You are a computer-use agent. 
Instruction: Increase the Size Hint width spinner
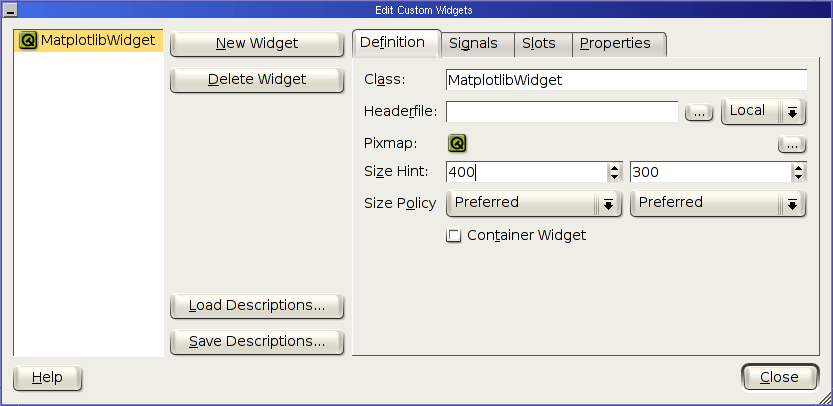tap(615, 167)
